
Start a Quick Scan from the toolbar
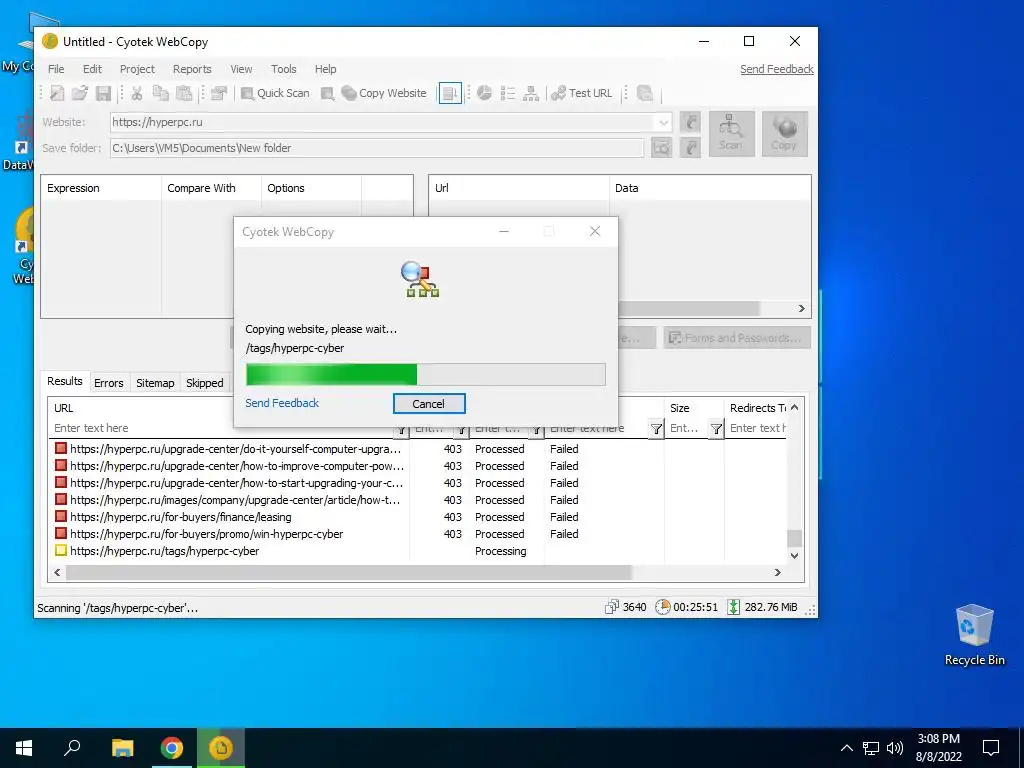(275, 93)
